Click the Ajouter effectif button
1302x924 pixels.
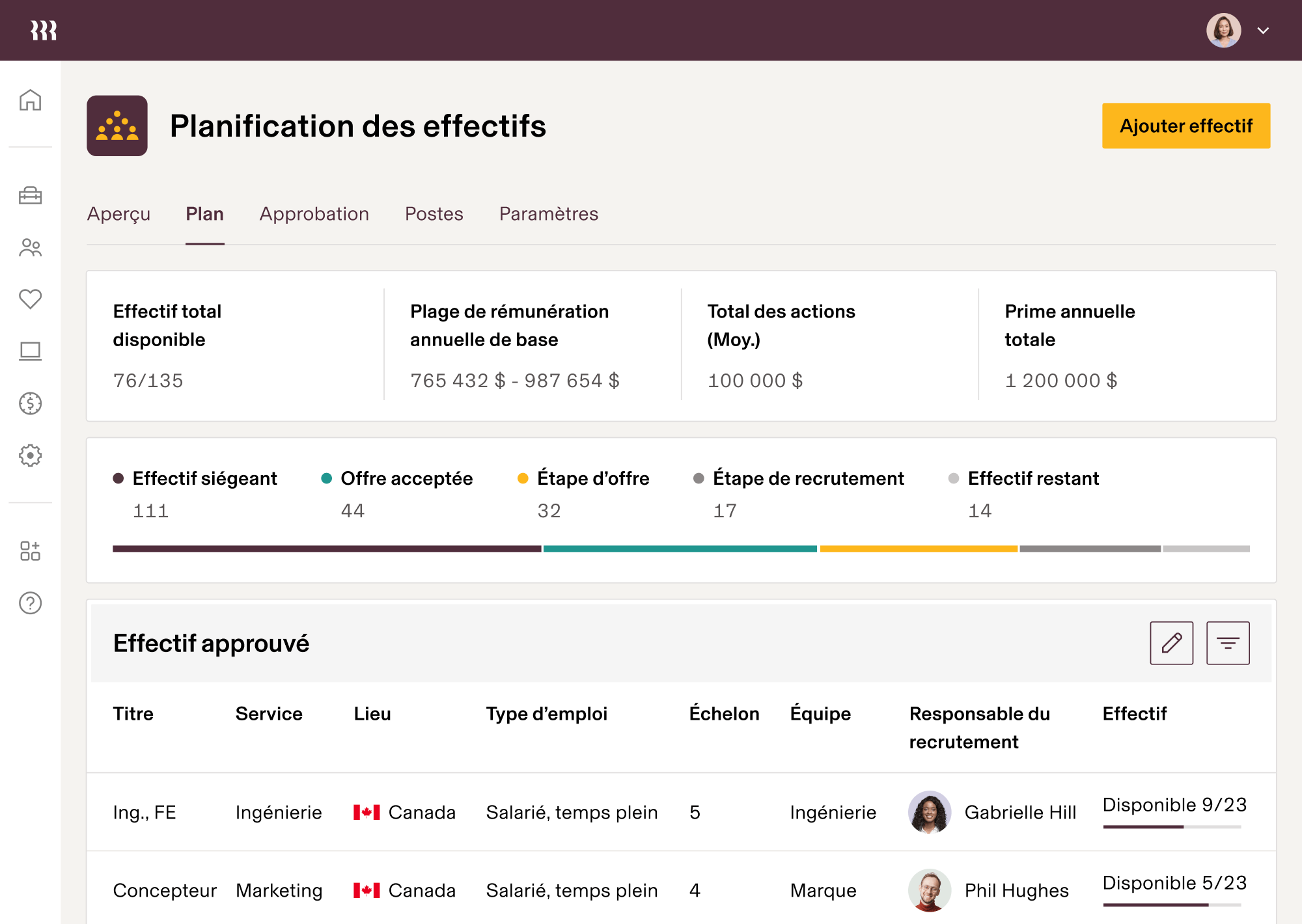(x=1185, y=126)
